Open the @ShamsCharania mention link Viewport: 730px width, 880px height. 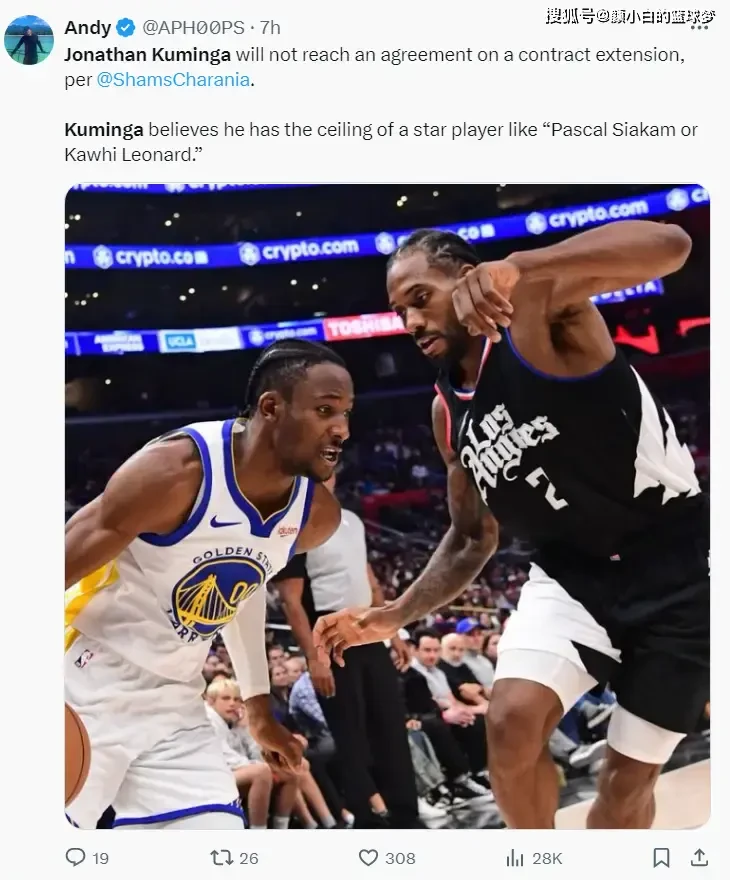[173, 80]
